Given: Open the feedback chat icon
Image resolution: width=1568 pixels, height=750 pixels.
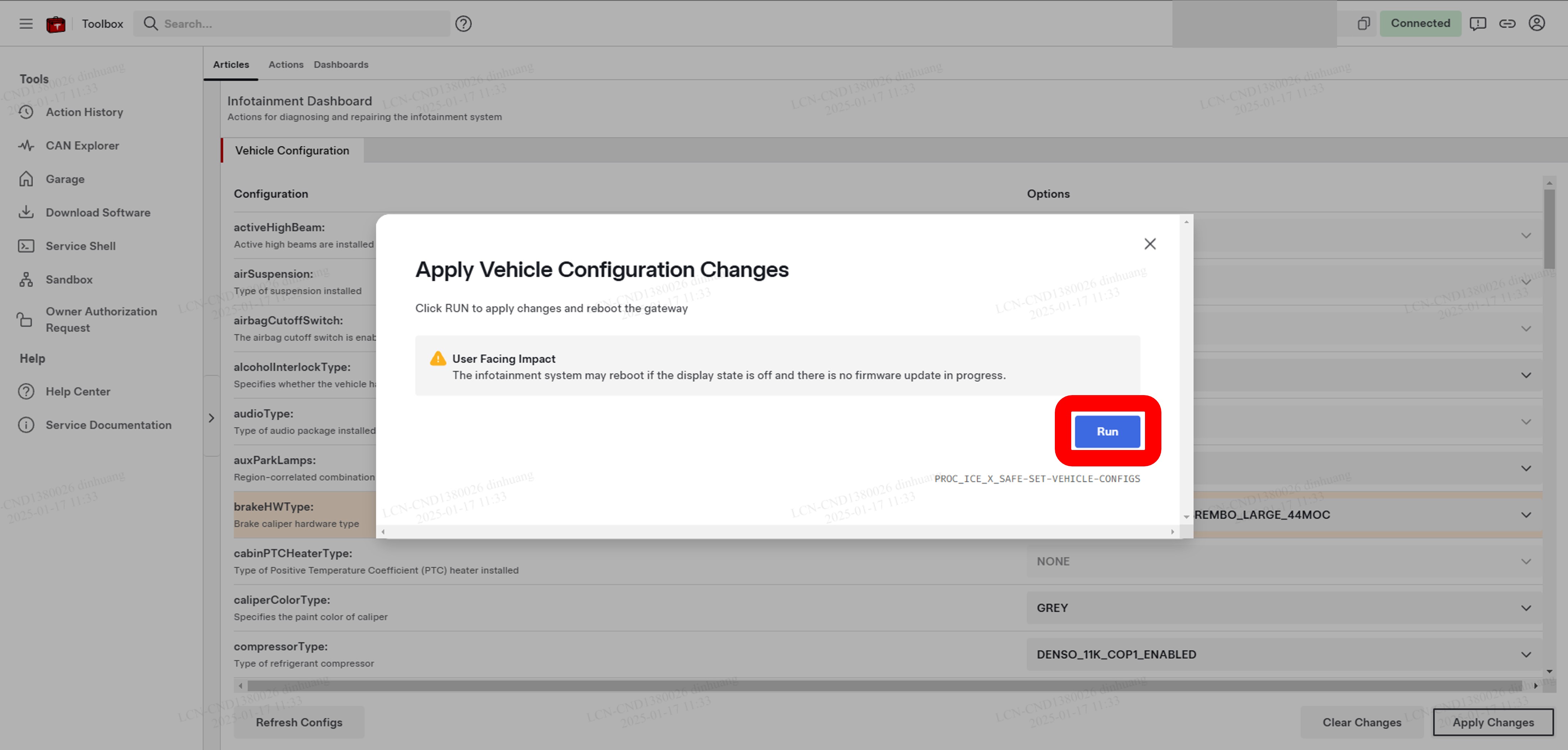Looking at the screenshot, I should click(x=1477, y=24).
